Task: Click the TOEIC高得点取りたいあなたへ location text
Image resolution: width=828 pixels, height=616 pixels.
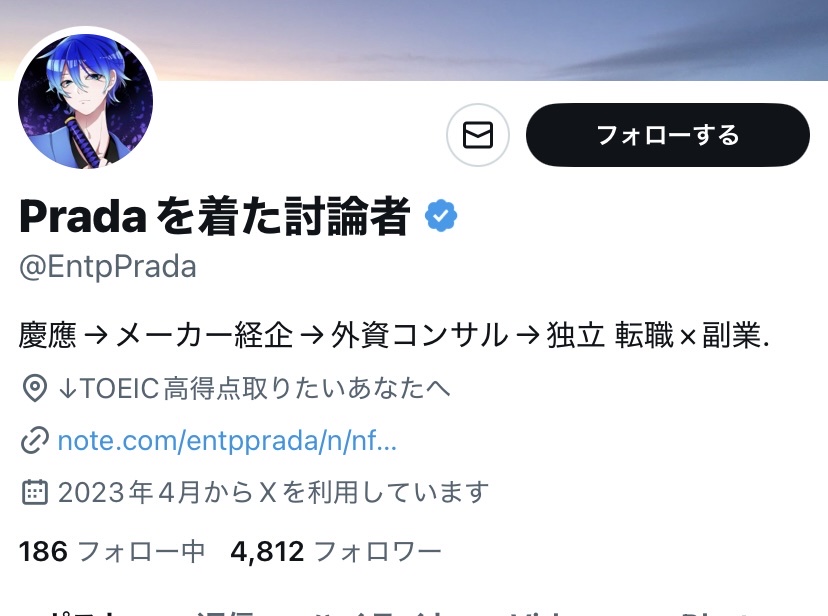Action: tap(254, 388)
